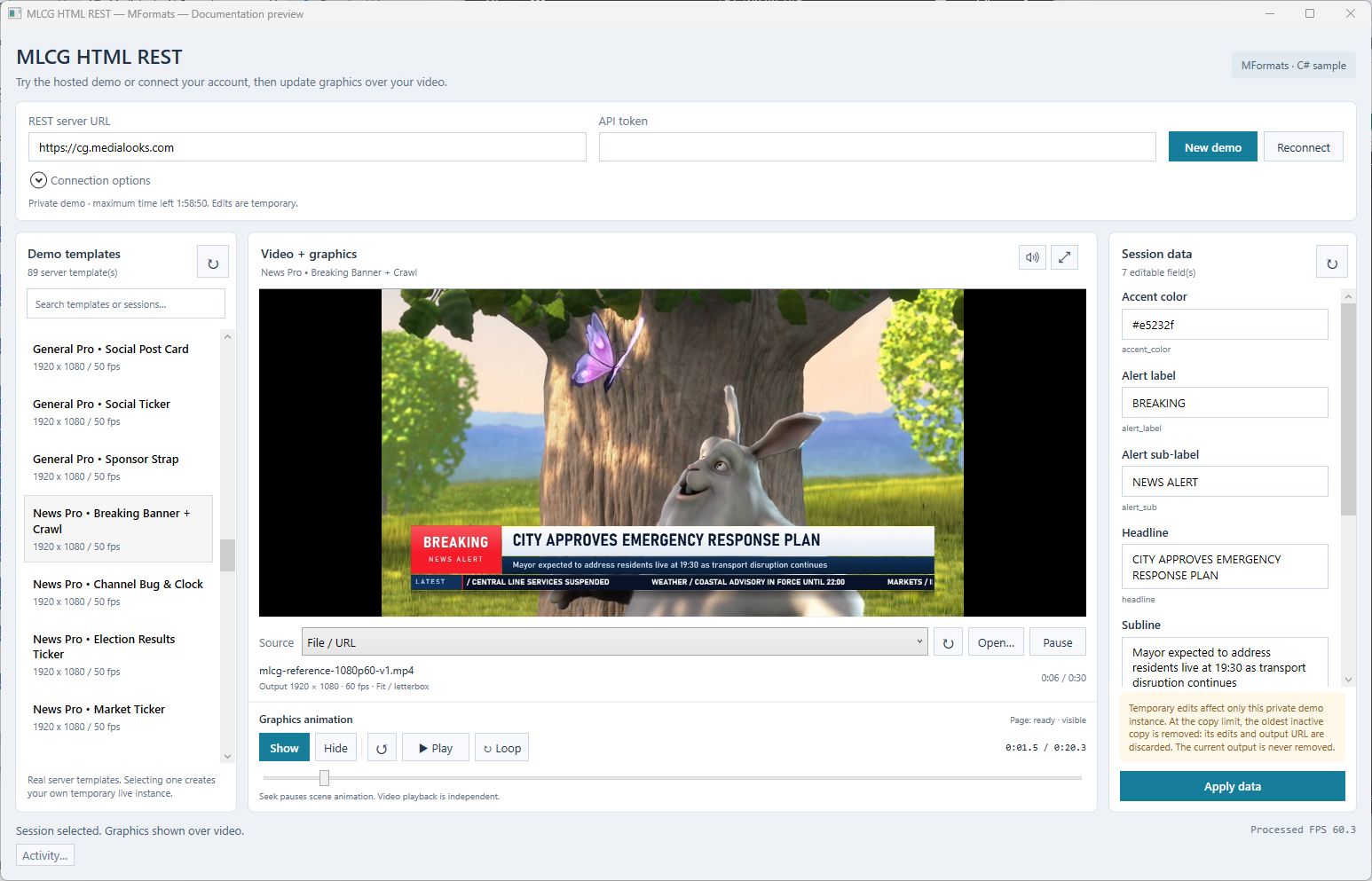This screenshot has height=881, width=1372.
Task: Click the video preview frame
Action: 673,452
